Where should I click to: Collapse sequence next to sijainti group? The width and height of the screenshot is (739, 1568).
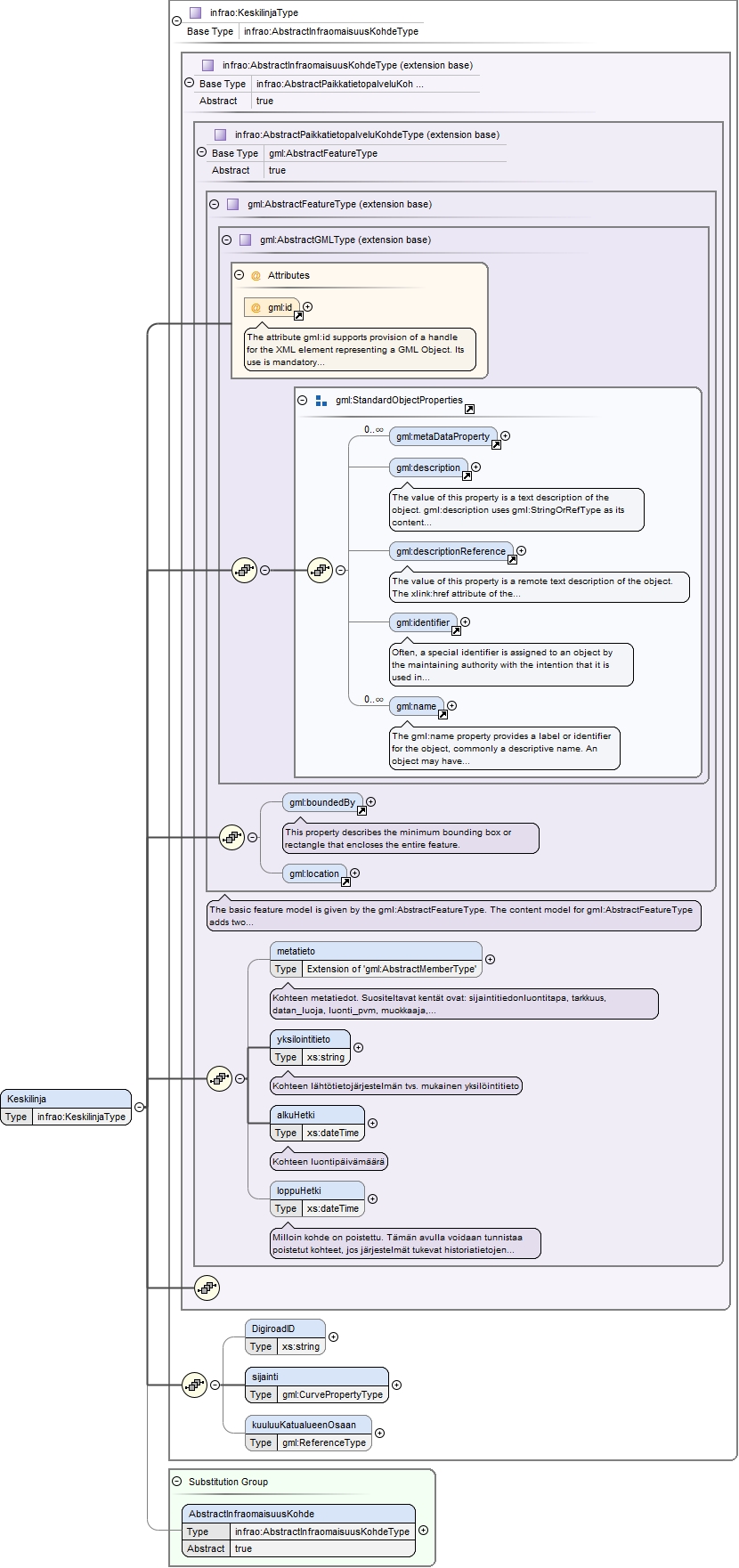coord(215,1385)
